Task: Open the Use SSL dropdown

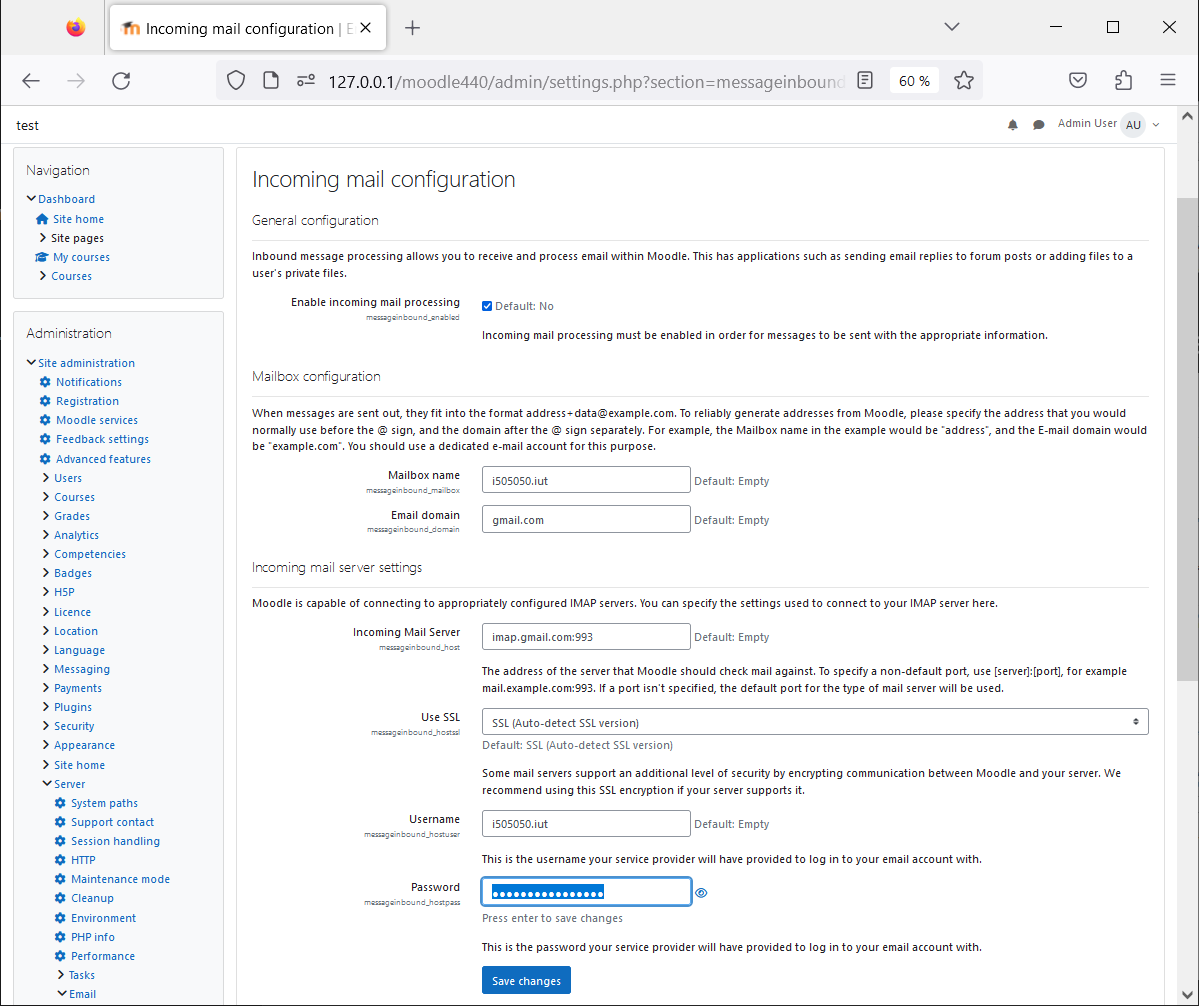Action: [x=814, y=722]
